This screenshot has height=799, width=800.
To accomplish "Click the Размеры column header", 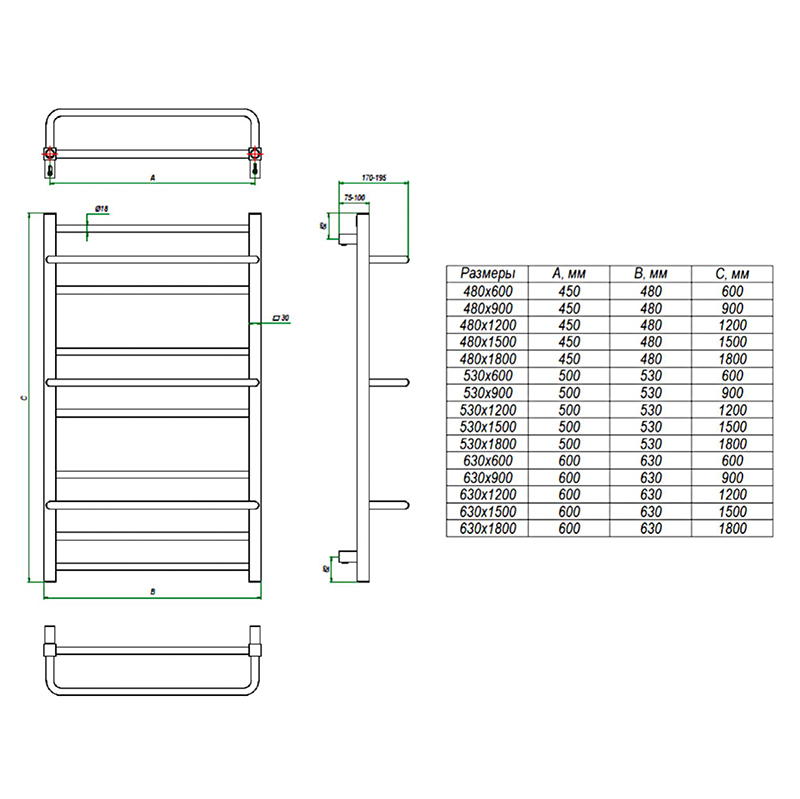I will tap(487, 273).
